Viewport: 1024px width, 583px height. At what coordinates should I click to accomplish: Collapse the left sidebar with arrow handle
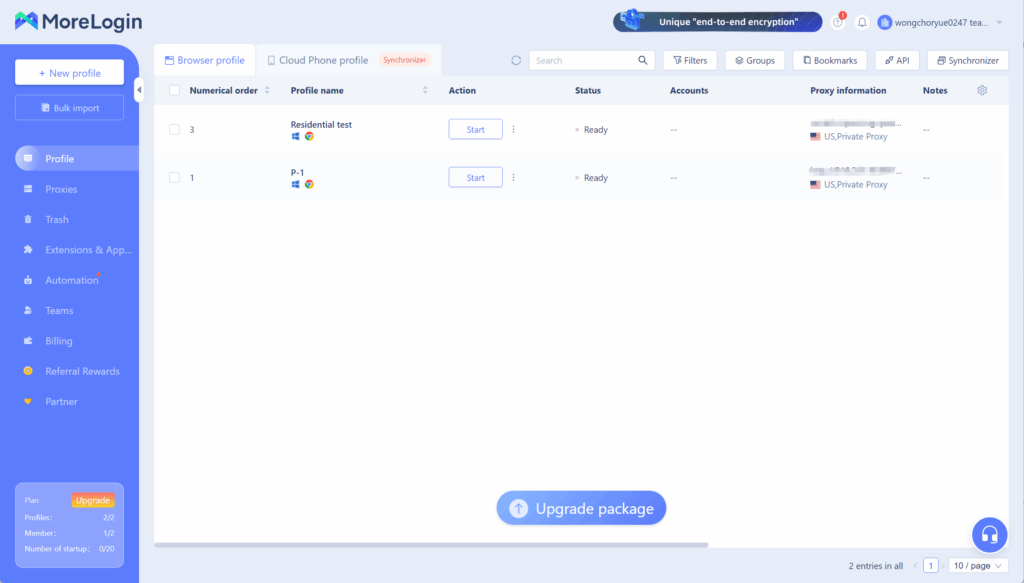139,90
